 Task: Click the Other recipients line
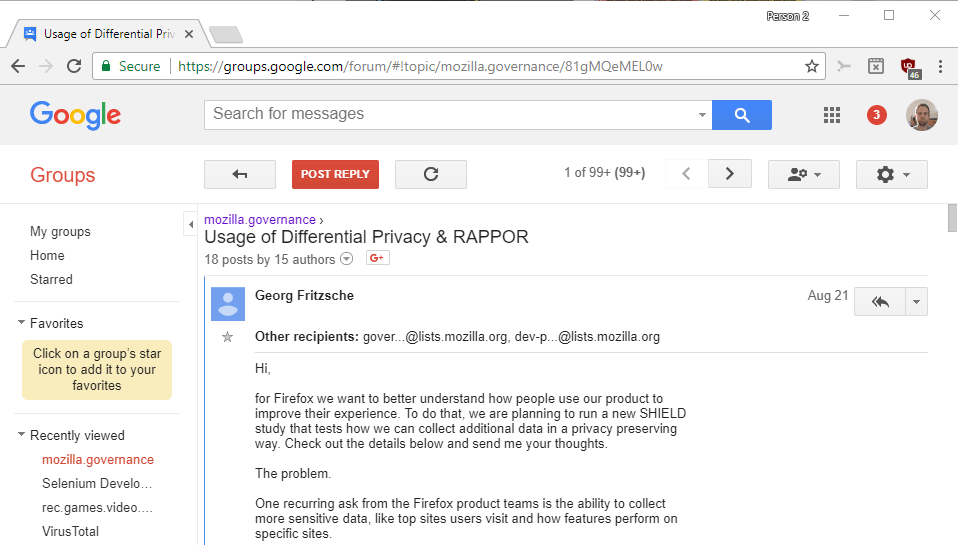[x=457, y=337]
